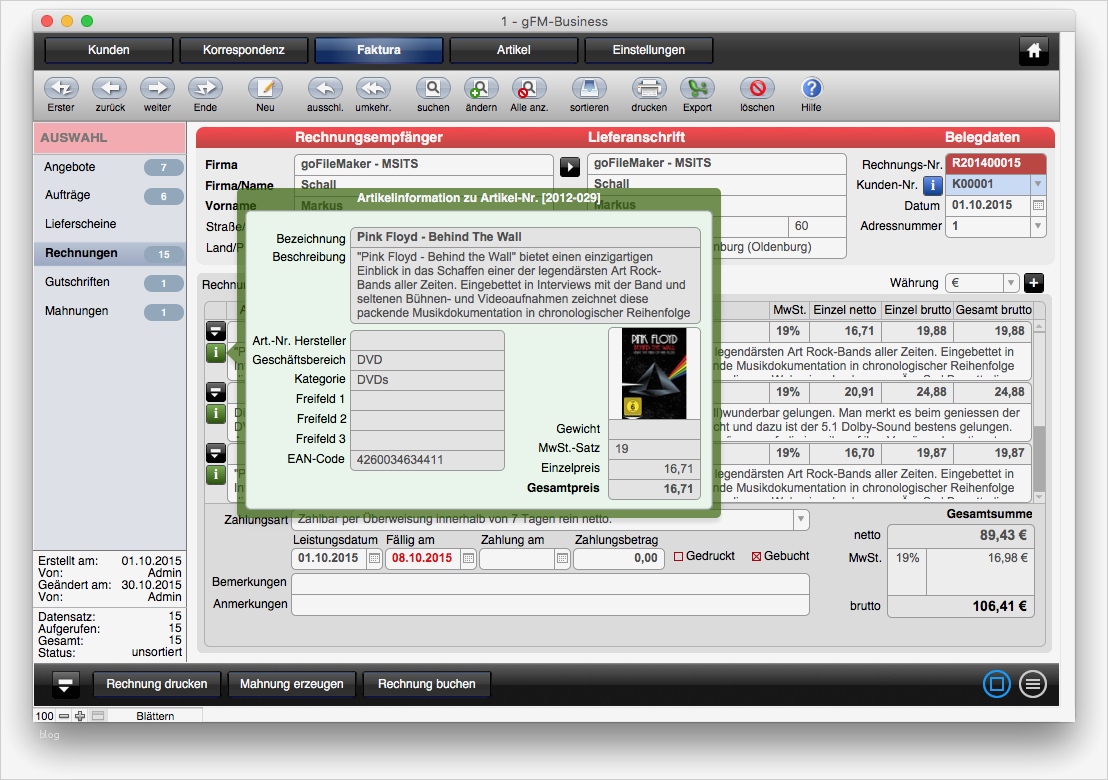Click 'Mahnung erzeugen' to create a reminder
This screenshot has width=1108, height=780.
click(x=291, y=684)
